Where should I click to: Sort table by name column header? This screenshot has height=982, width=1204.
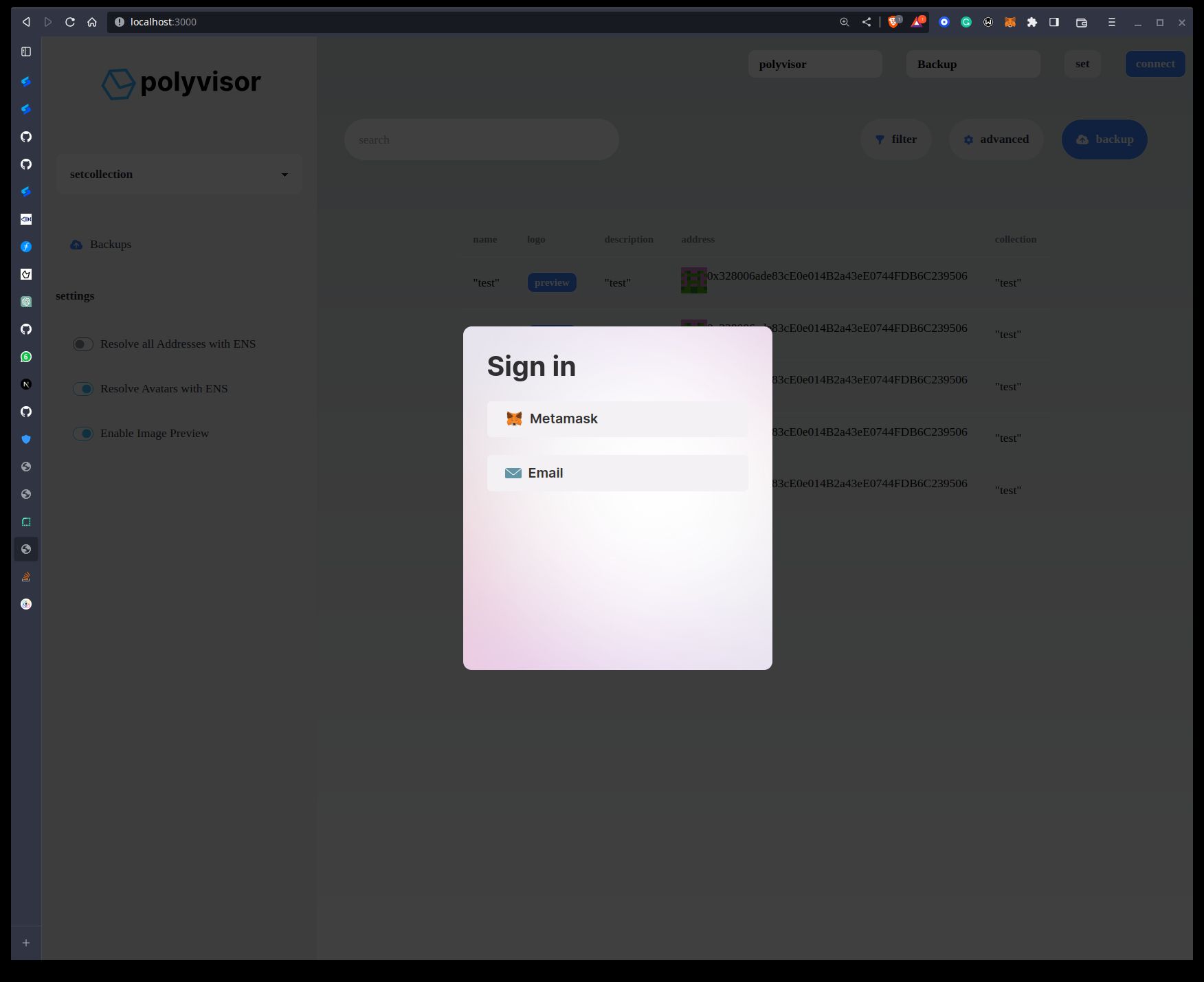tap(484, 239)
